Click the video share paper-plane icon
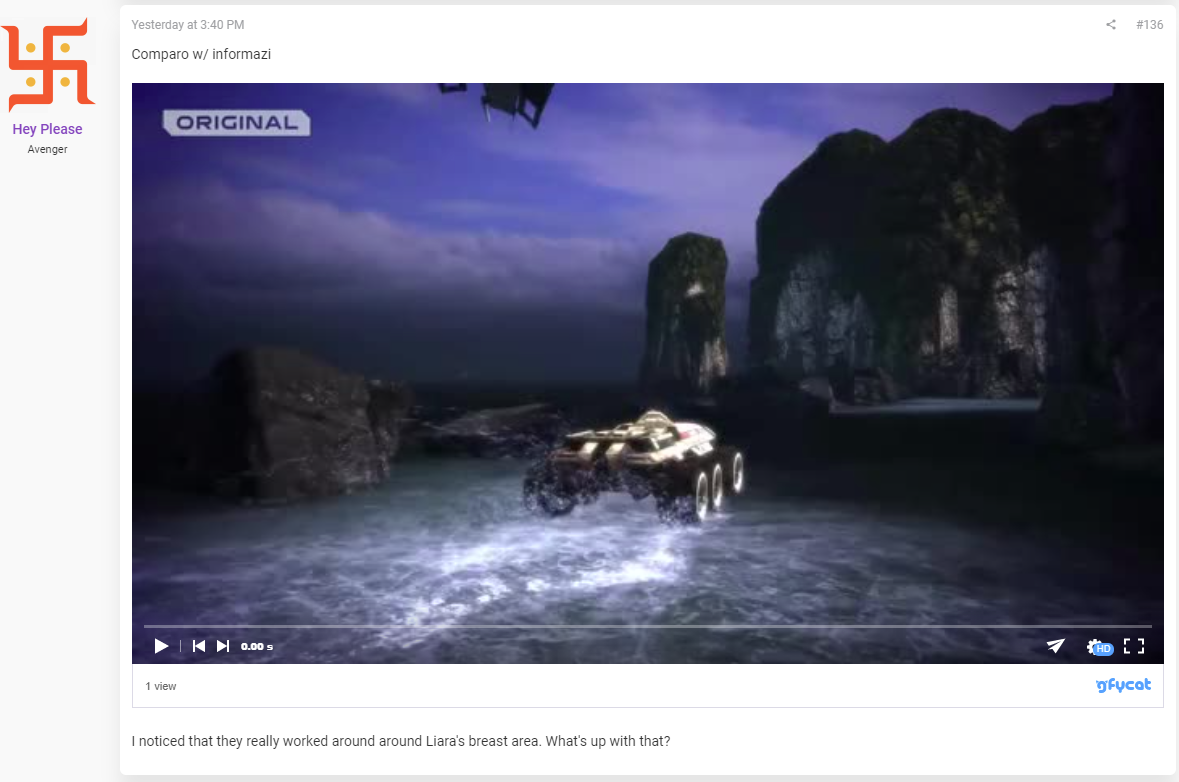 1056,646
